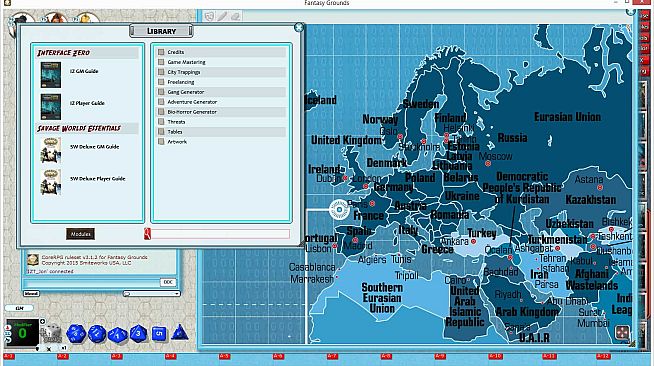The width and height of the screenshot is (654, 366).
Task: Roll the blue d6 die
Action: [x=159, y=333]
